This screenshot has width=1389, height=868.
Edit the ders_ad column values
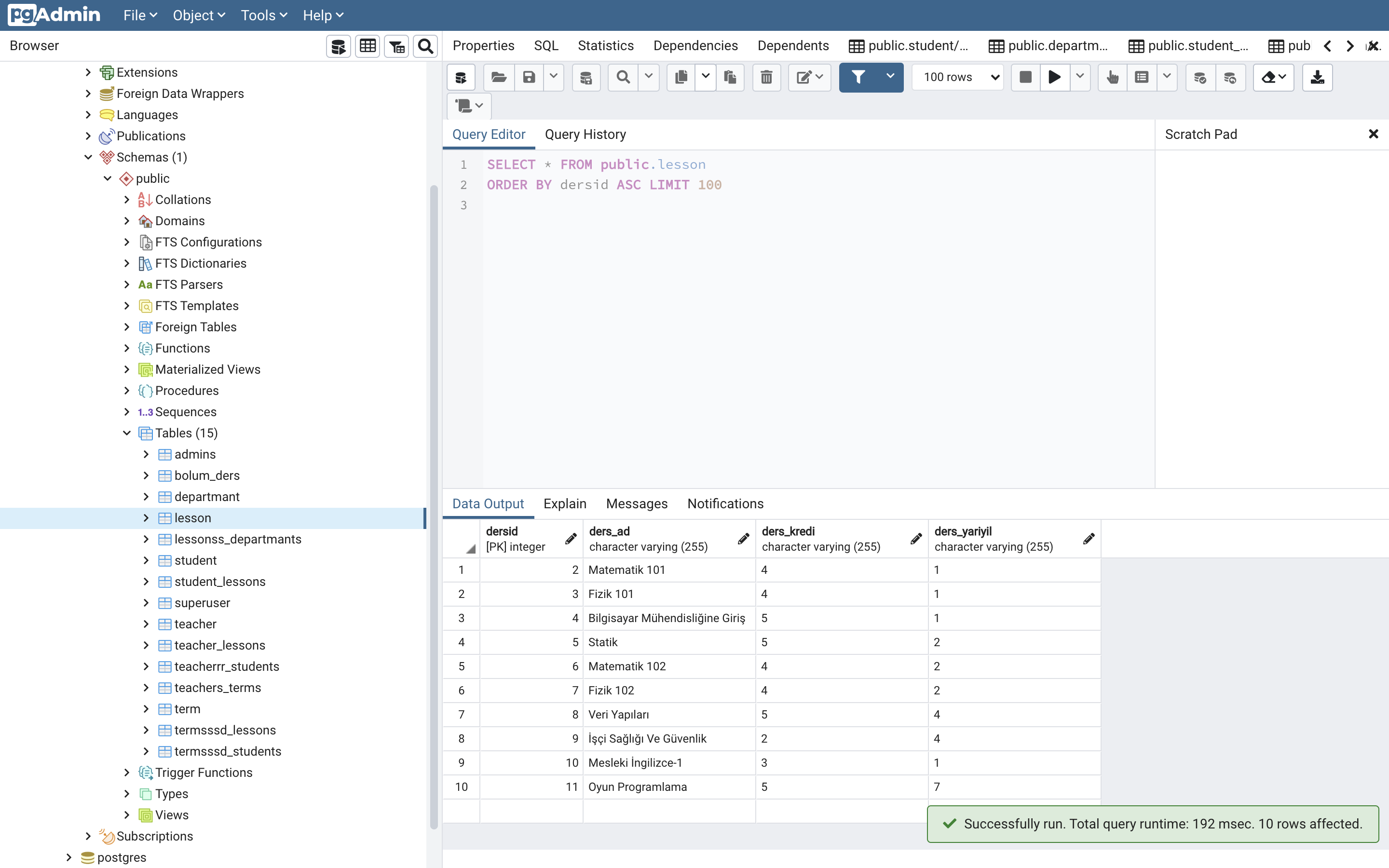point(743,539)
